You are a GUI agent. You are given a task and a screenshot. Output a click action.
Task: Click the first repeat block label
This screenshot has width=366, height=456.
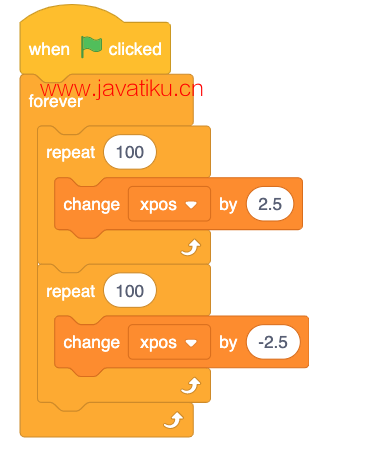(71, 153)
